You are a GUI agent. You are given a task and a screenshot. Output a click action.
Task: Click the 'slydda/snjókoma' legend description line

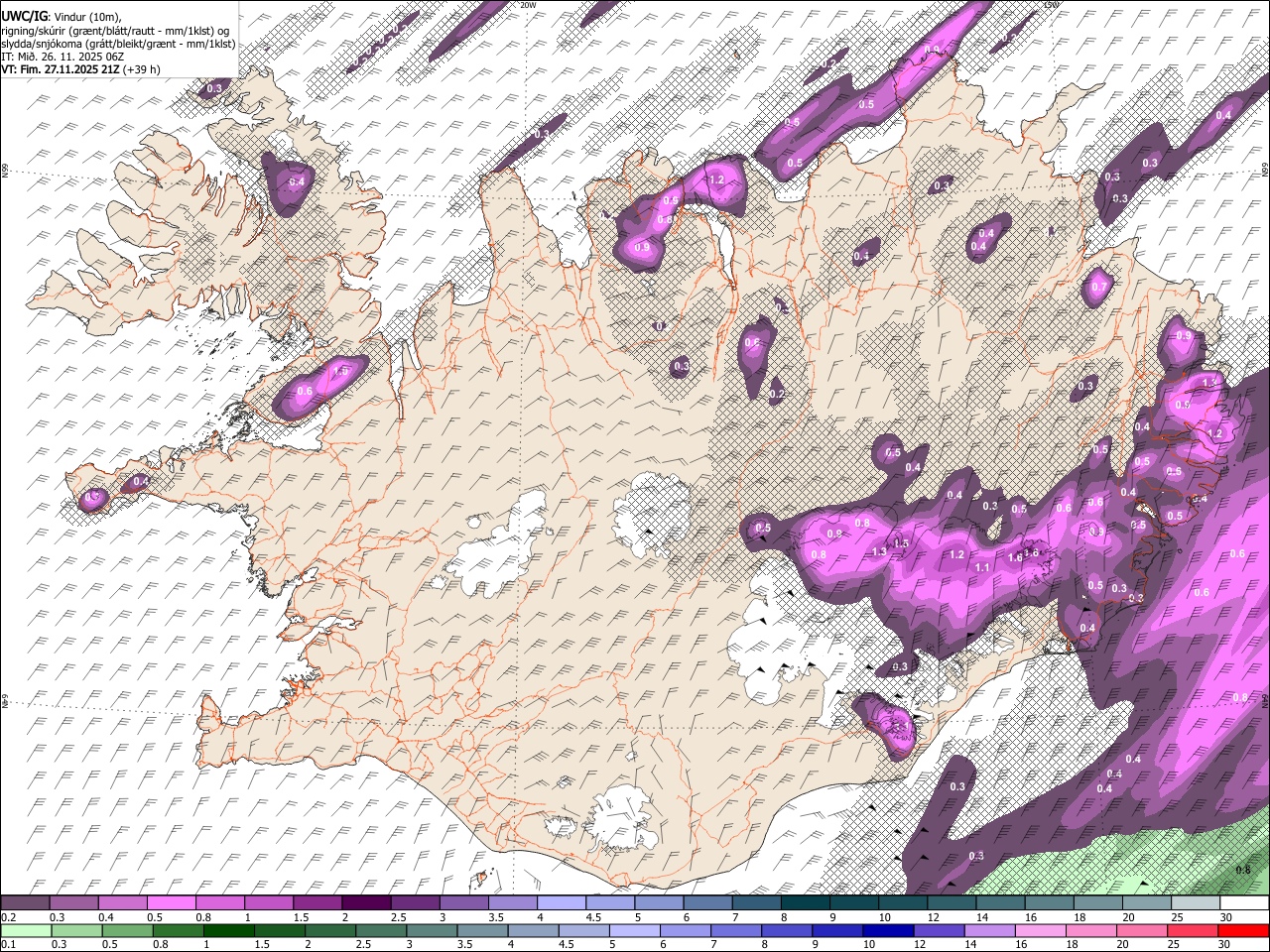pos(118,44)
